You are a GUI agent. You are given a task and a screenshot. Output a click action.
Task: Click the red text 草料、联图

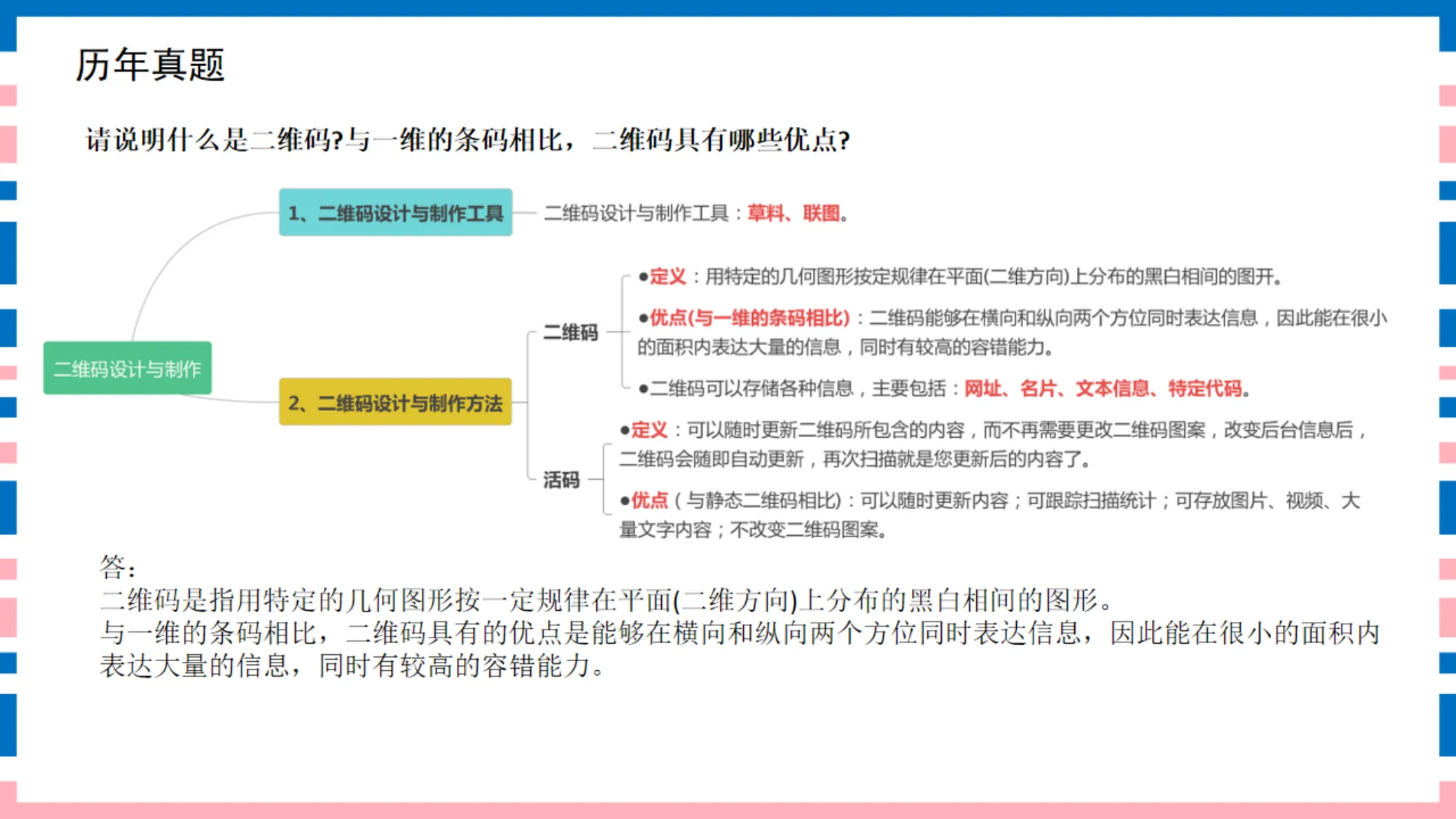[793, 213]
